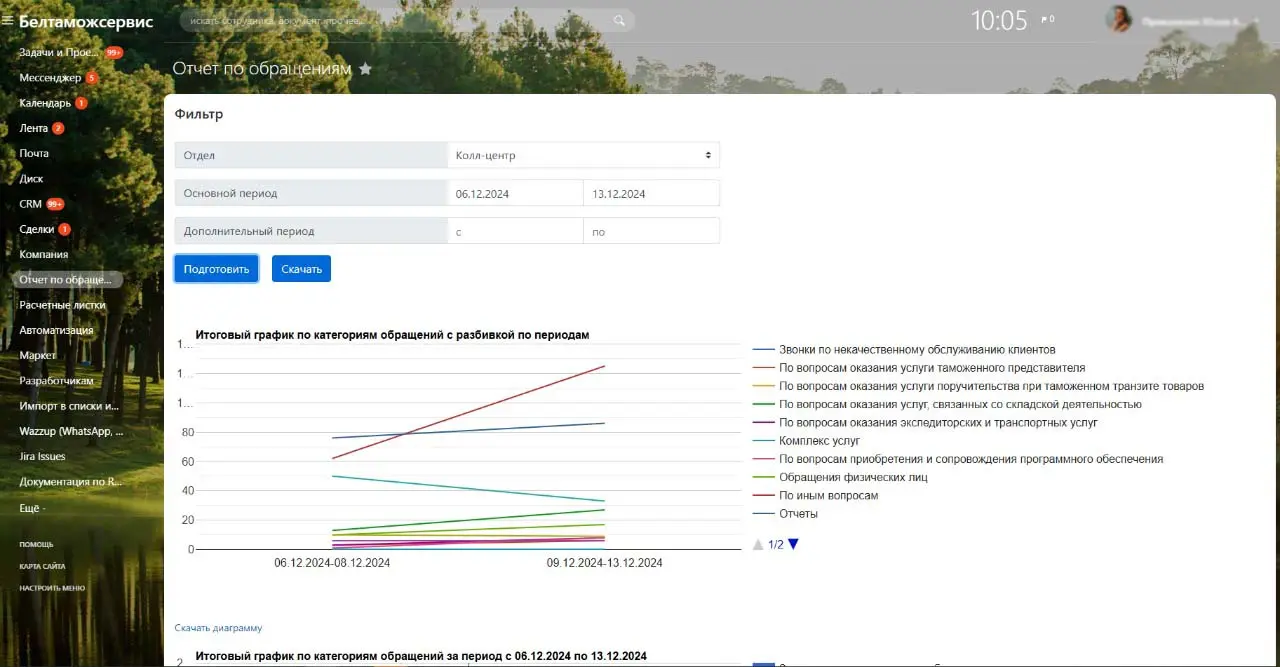Toggle the Комплекс услуг series in legend

pos(819,441)
